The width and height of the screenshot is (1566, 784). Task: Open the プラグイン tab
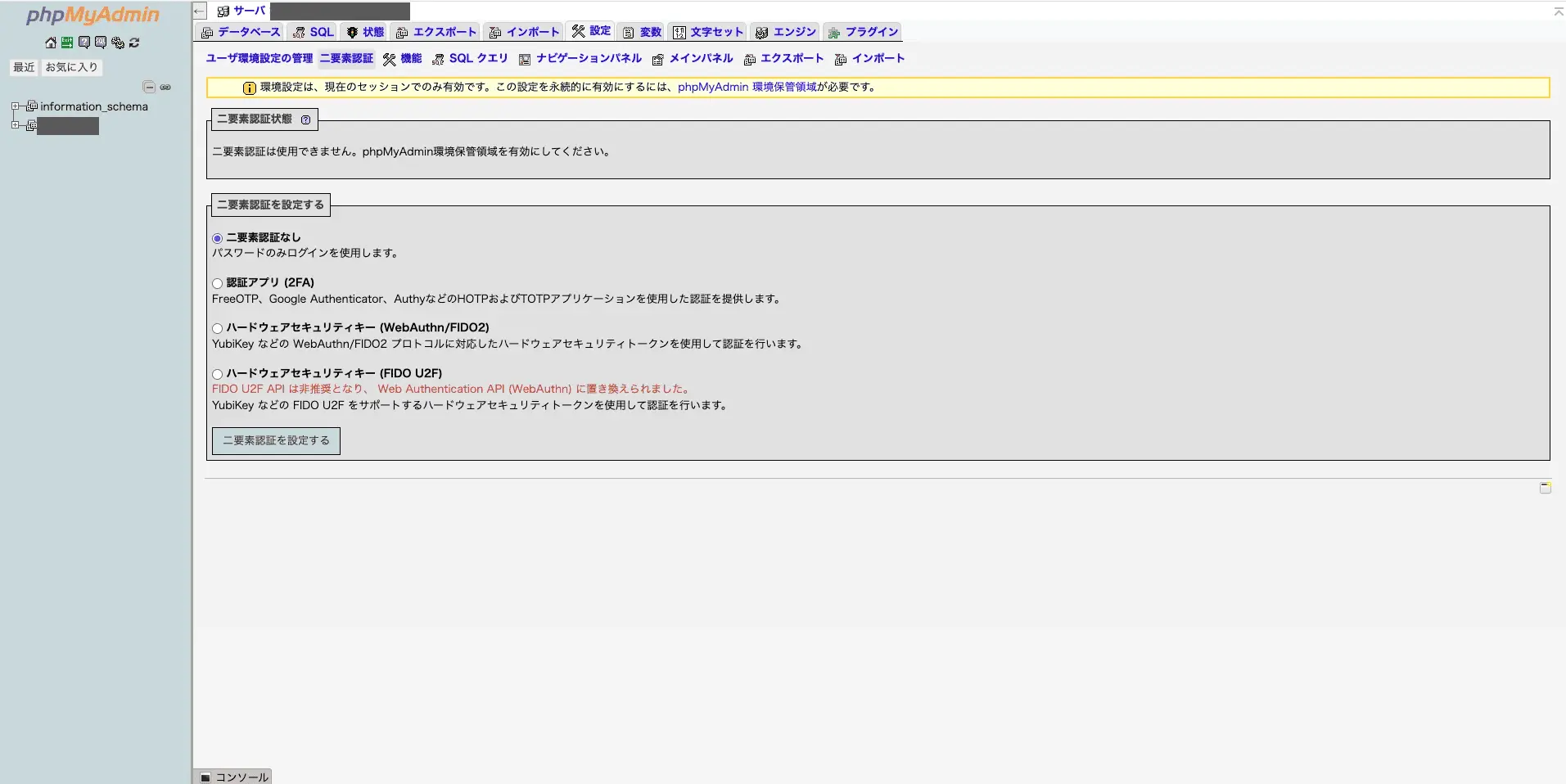pos(863,32)
